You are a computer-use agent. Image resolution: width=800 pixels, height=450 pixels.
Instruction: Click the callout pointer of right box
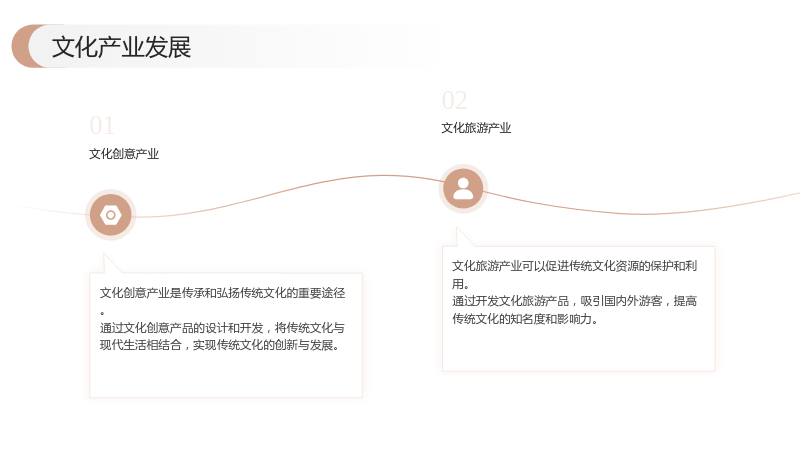coord(464,237)
